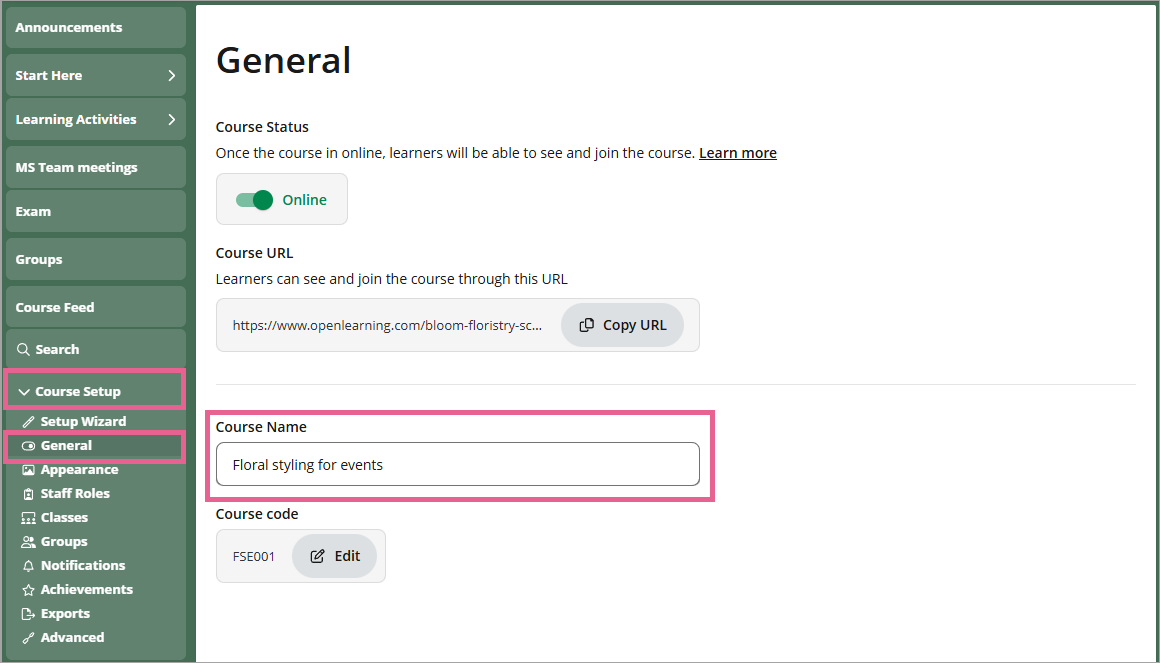The height and width of the screenshot is (663, 1160).
Task: Expand the Start Here chevron
Action: click(x=171, y=76)
